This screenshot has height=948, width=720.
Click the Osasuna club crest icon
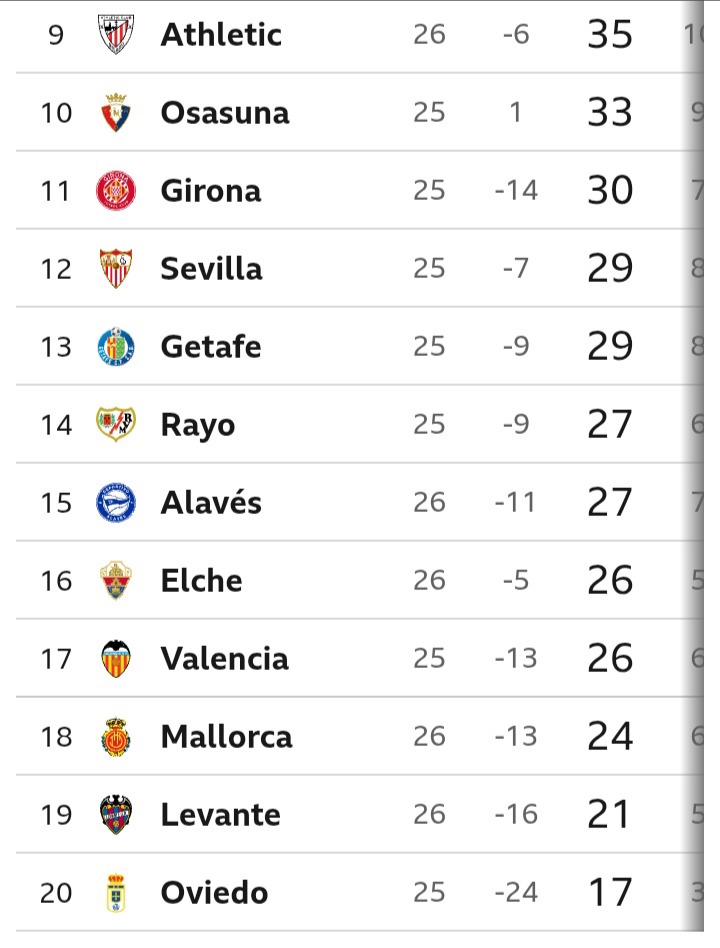pyautogui.click(x=115, y=112)
